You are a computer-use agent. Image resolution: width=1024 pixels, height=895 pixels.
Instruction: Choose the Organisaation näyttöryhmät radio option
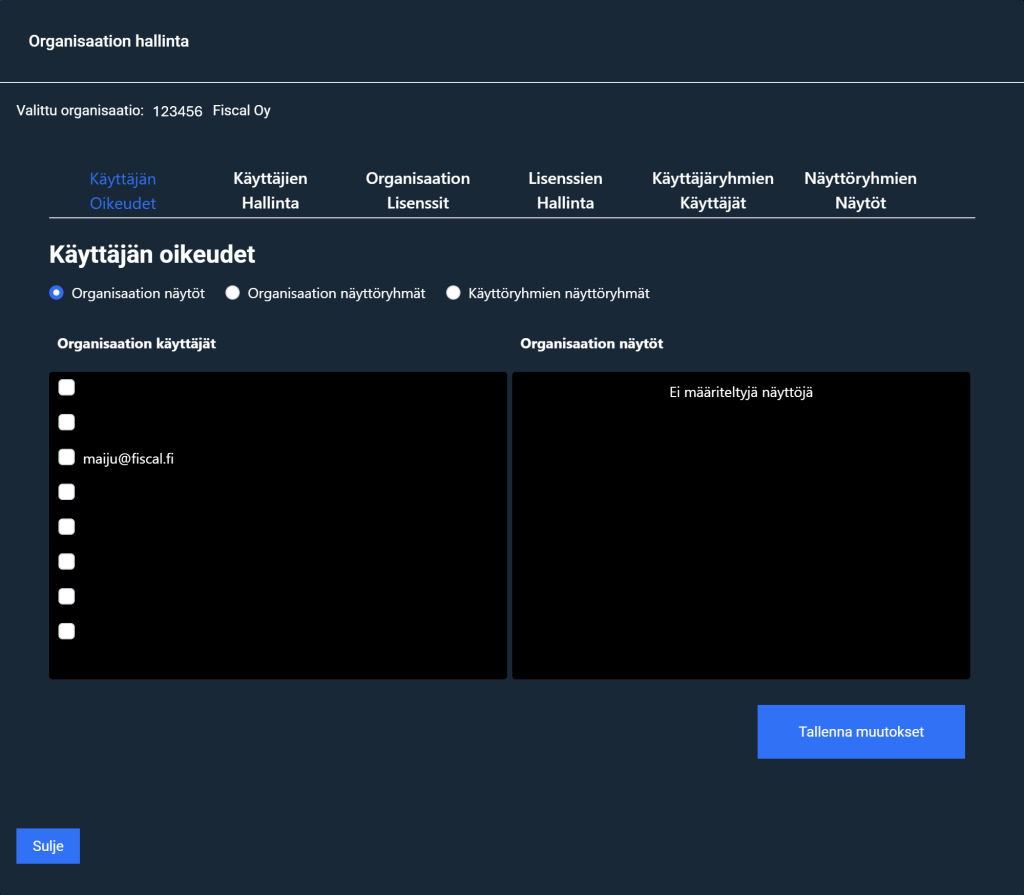click(x=233, y=293)
